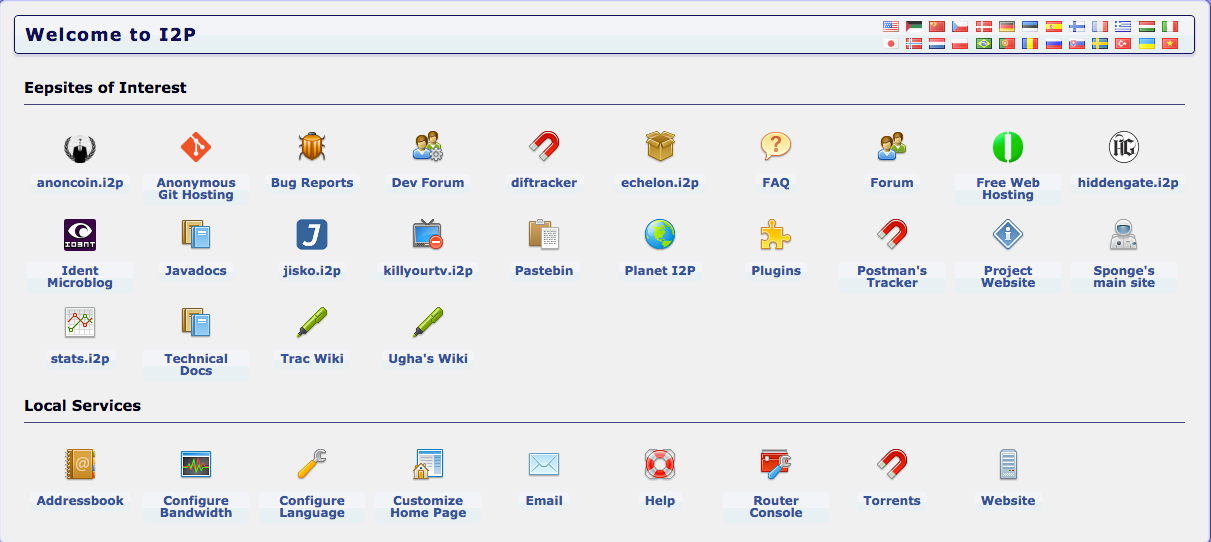Select the Spanish flag

pos(1054,26)
